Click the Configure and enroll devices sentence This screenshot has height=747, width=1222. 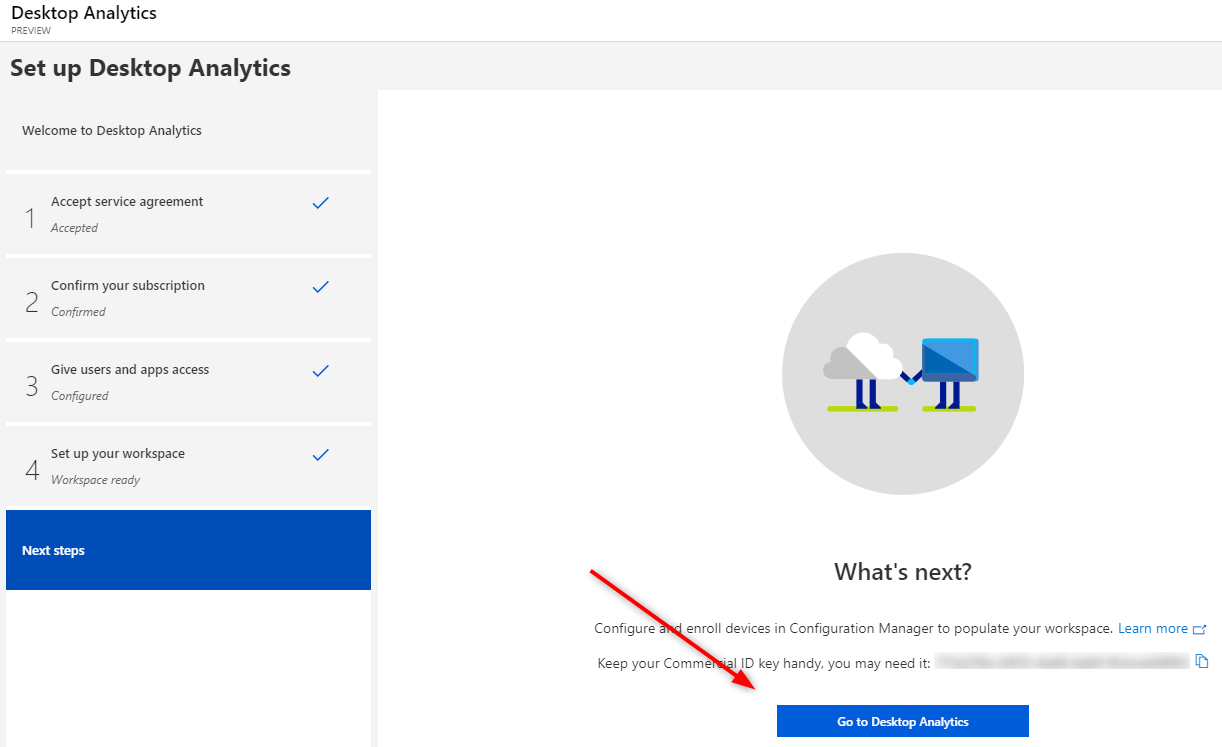(x=853, y=629)
